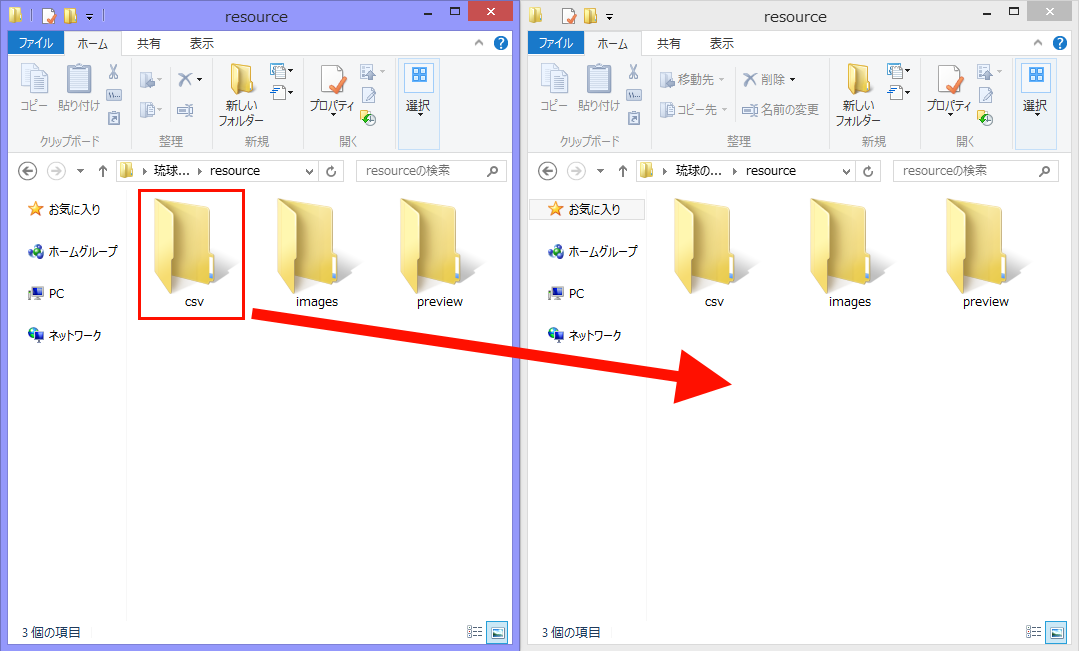Select preview folder in left window
The width and height of the screenshot is (1079, 651).
[x=440, y=254]
